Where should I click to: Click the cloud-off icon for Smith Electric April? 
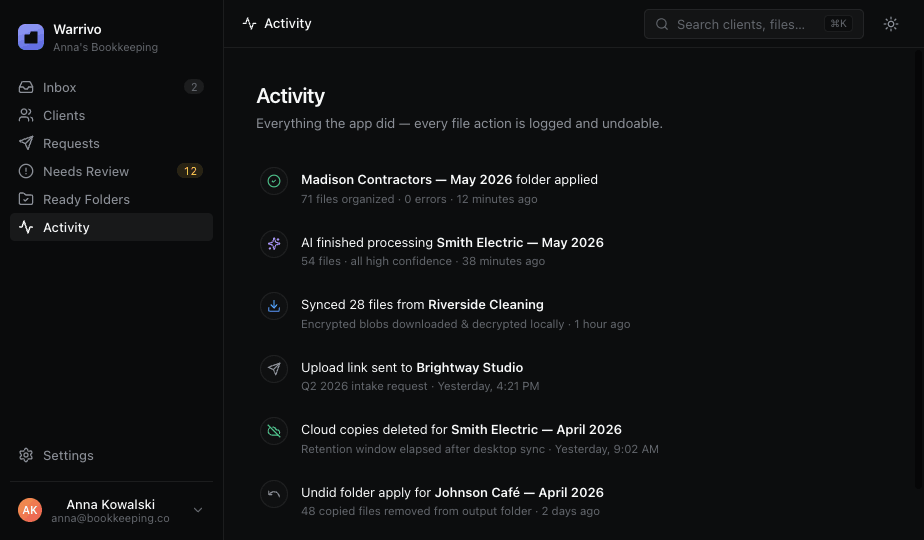point(274,431)
